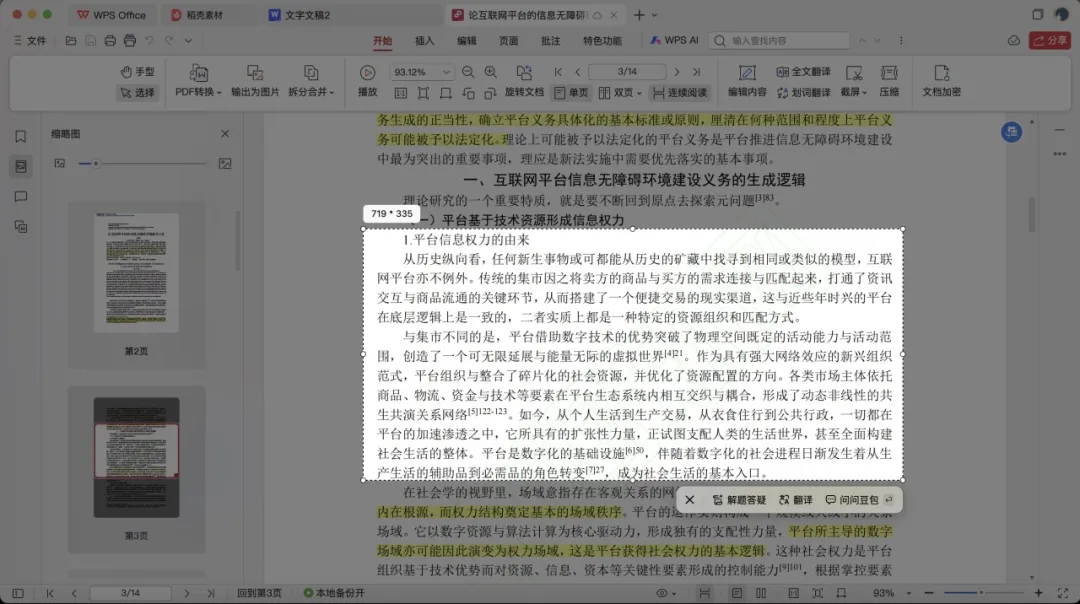Switch to the 插入 ribbon tab

pyautogui.click(x=424, y=41)
